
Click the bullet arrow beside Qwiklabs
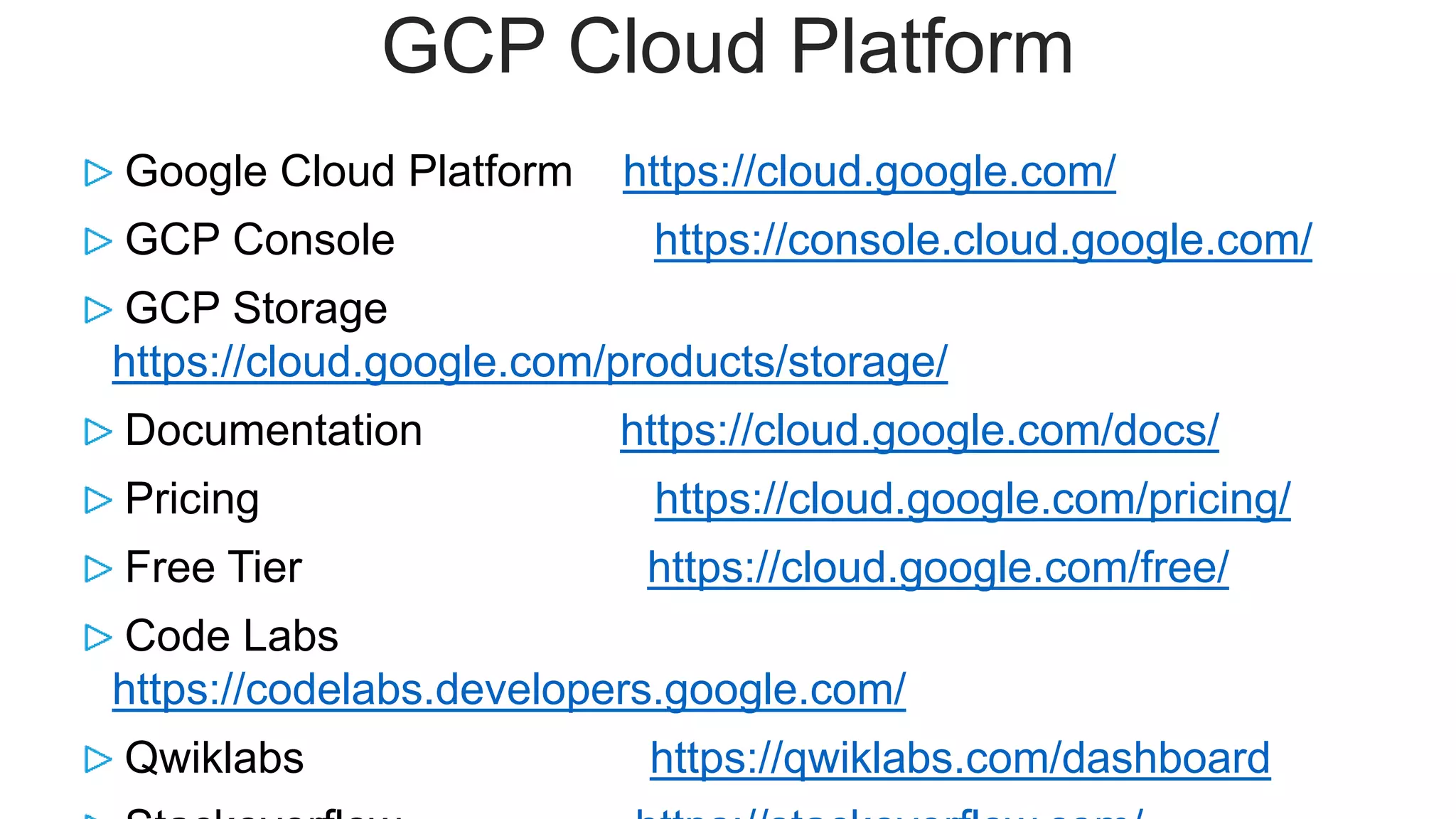point(98,759)
